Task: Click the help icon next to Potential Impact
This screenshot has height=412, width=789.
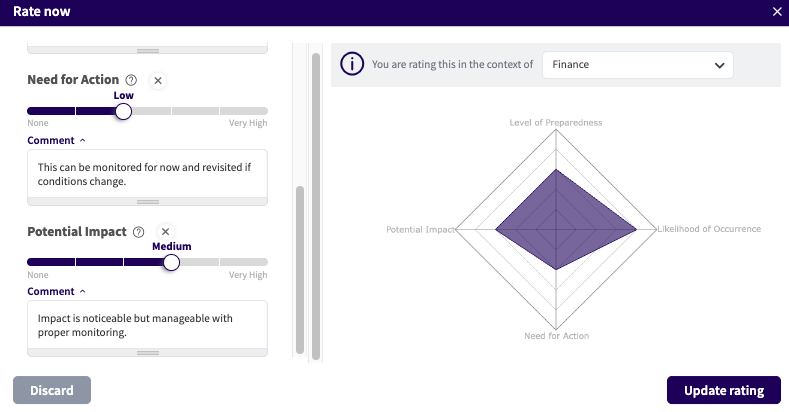Action: [x=138, y=232]
